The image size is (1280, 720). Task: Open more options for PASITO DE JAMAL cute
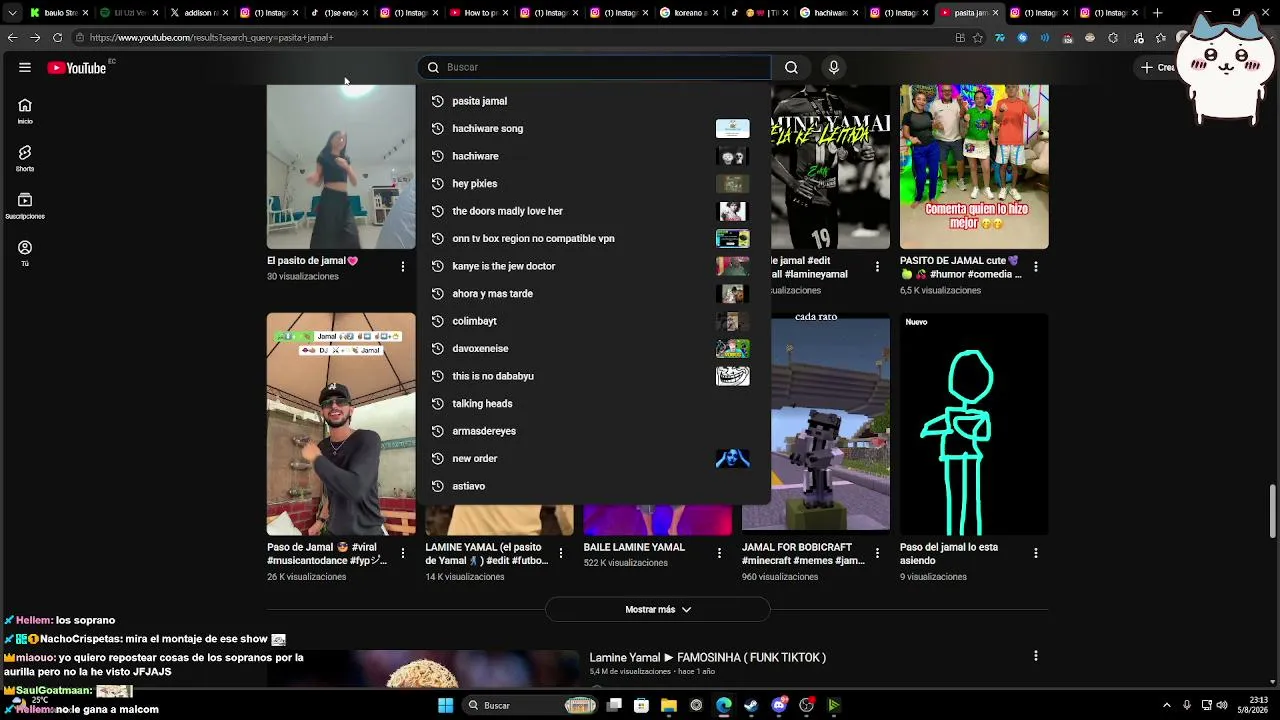click(1036, 267)
